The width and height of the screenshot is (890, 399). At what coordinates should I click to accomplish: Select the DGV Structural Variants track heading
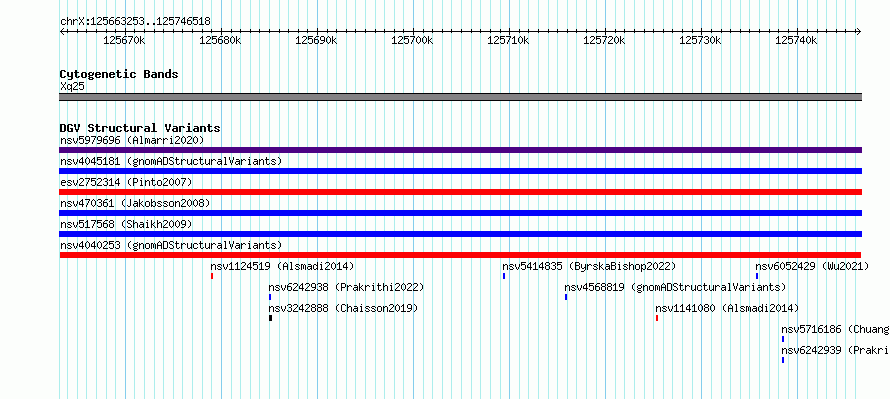pyautogui.click(x=140, y=128)
